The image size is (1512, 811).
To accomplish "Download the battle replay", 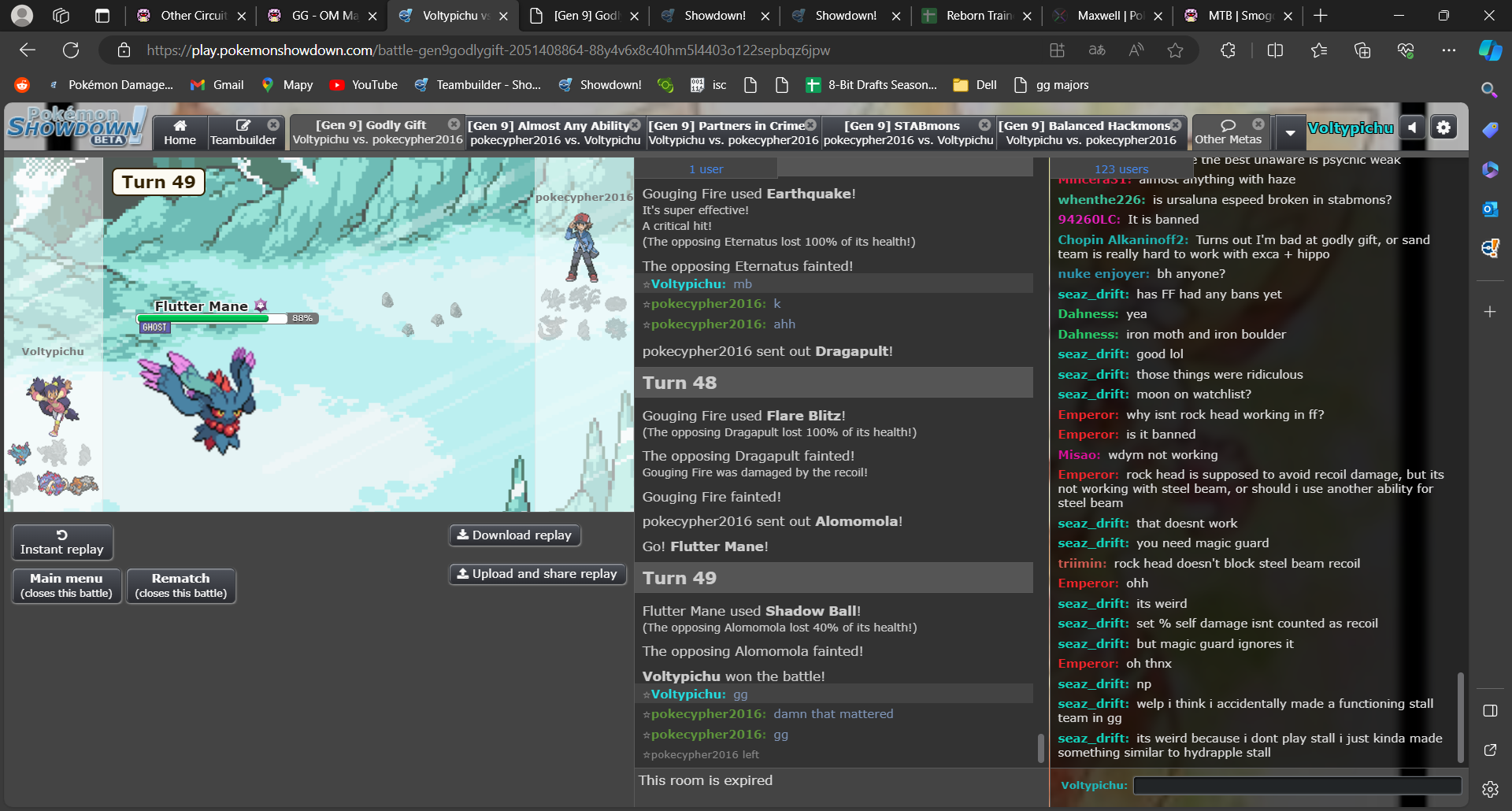I will coord(515,535).
